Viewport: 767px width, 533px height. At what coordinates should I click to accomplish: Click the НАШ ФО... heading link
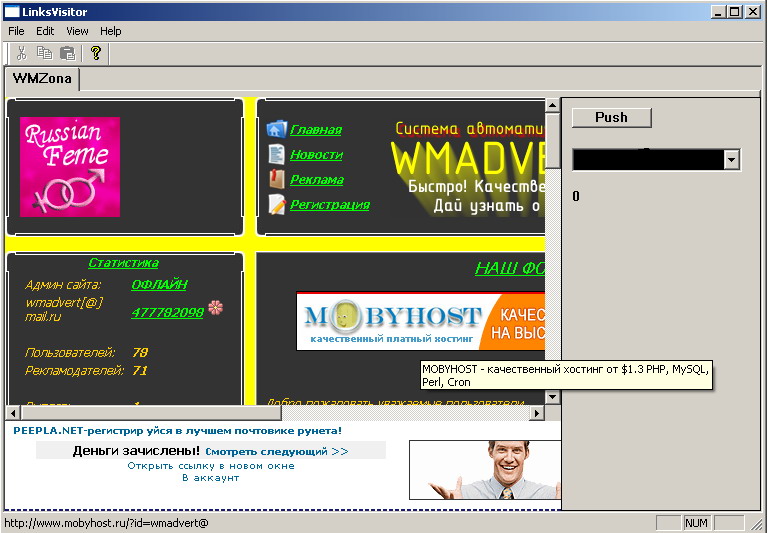click(x=510, y=268)
